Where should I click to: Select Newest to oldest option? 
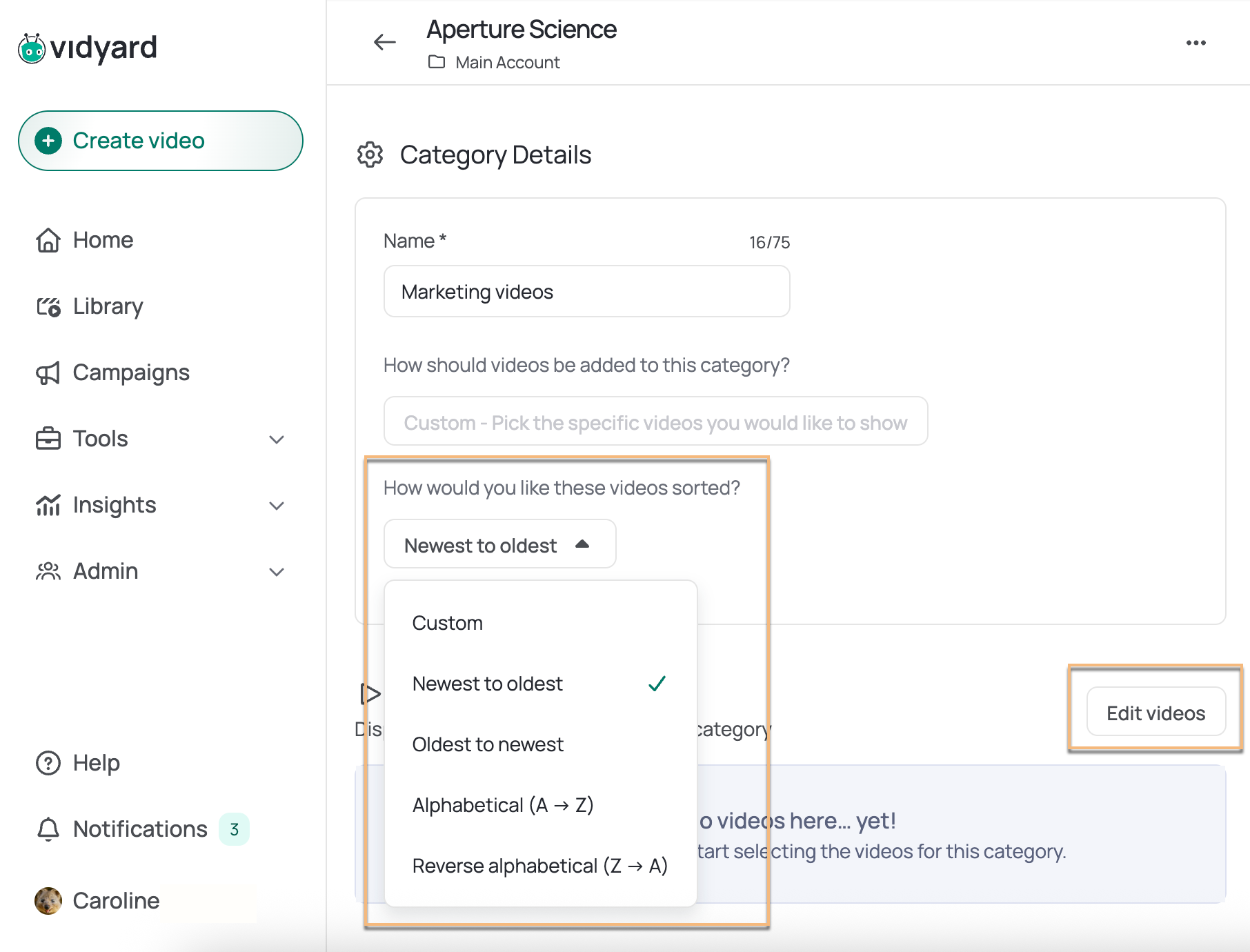tap(541, 684)
